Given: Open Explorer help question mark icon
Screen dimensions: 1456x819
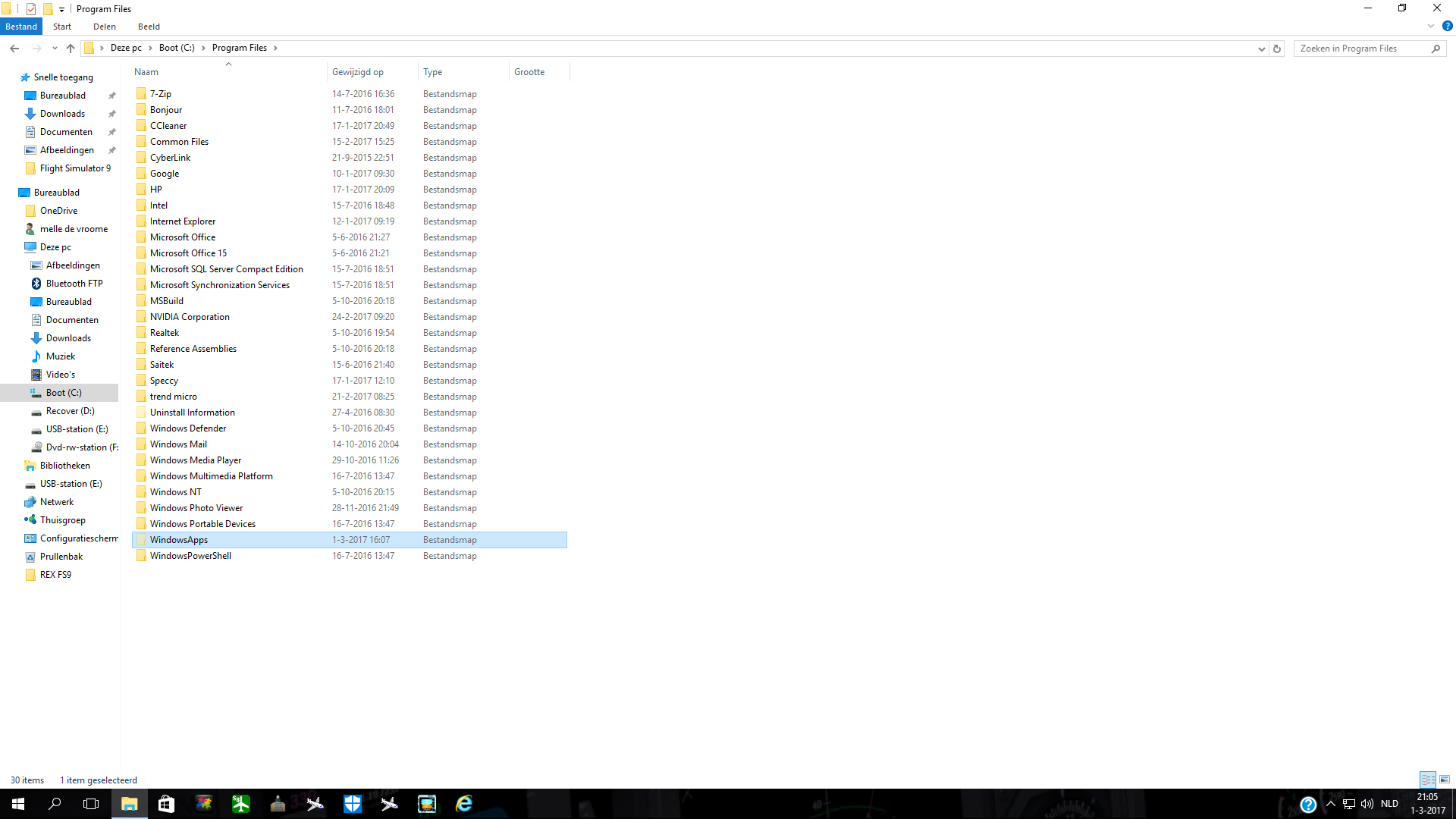Looking at the screenshot, I should pyautogui.click(x=1447, y=26).
